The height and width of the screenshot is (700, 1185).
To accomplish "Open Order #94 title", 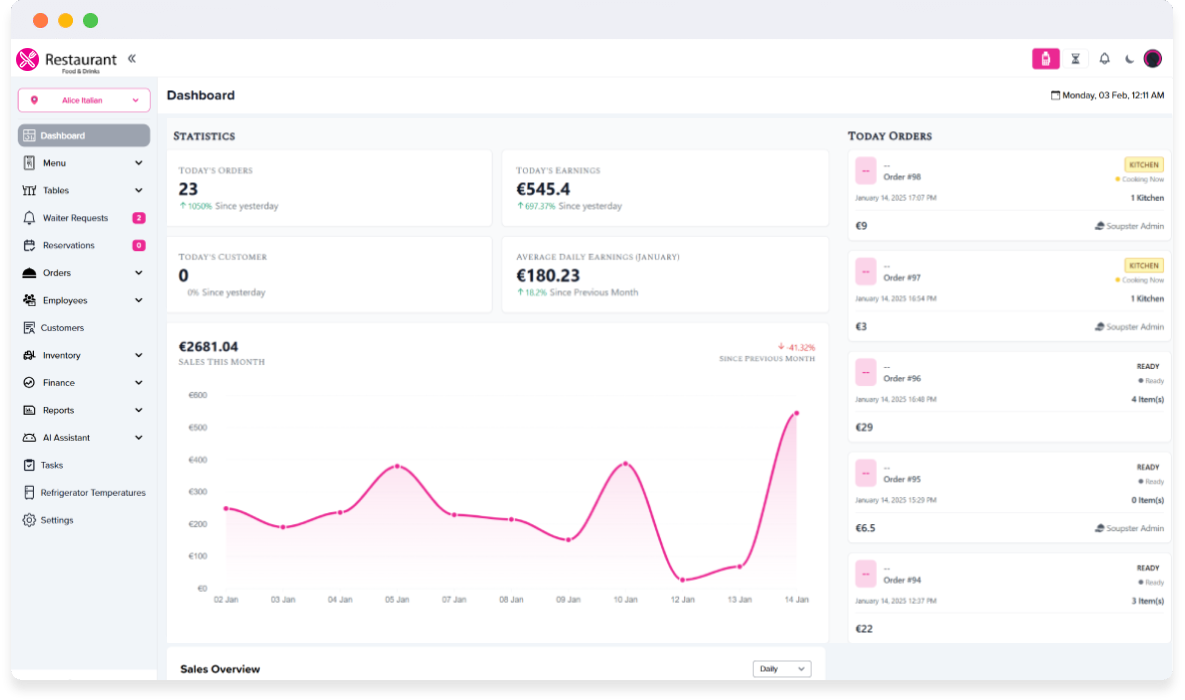I will point(902,580).
